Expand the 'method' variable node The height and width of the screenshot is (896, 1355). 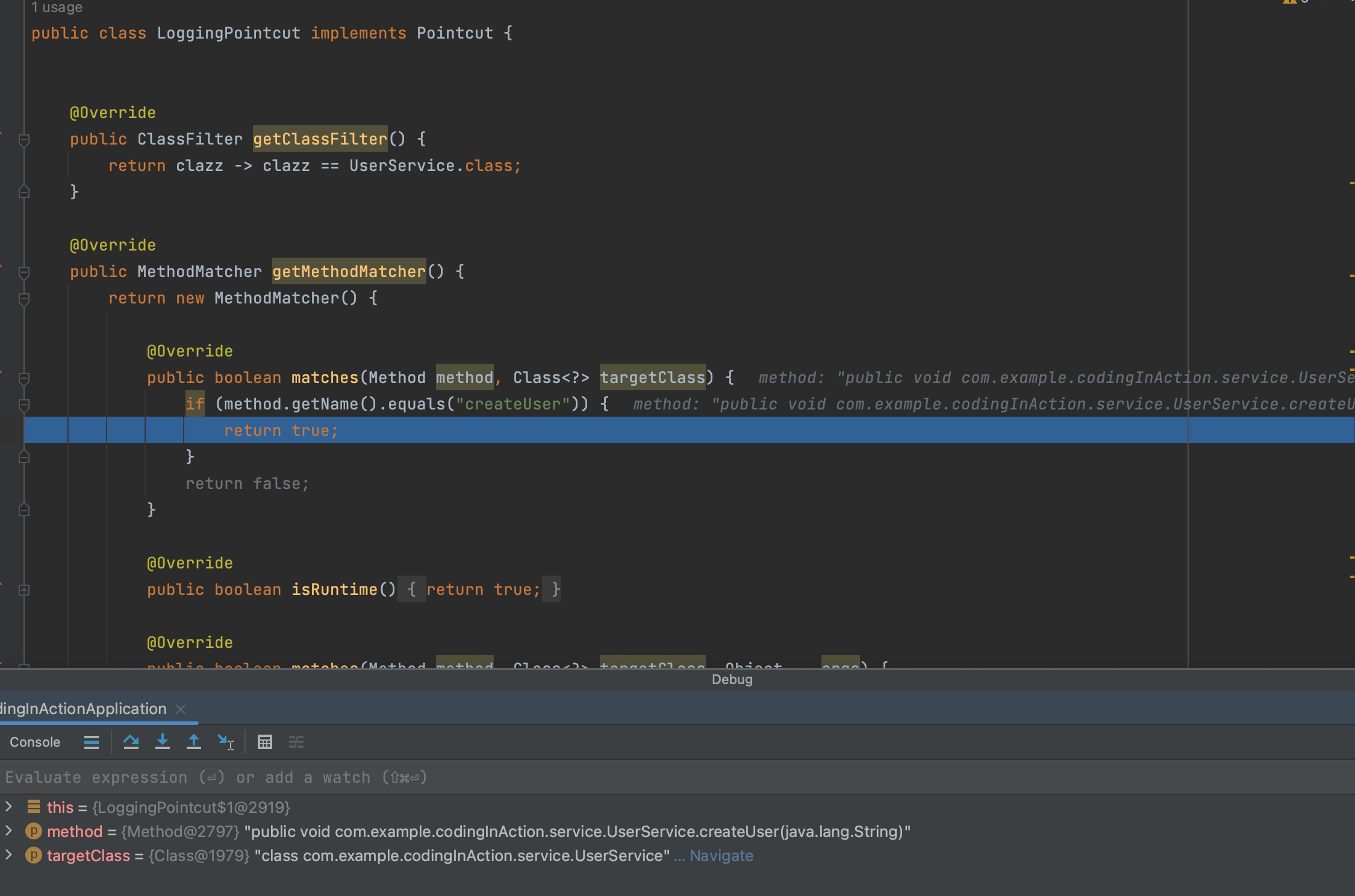coord(8,831)
